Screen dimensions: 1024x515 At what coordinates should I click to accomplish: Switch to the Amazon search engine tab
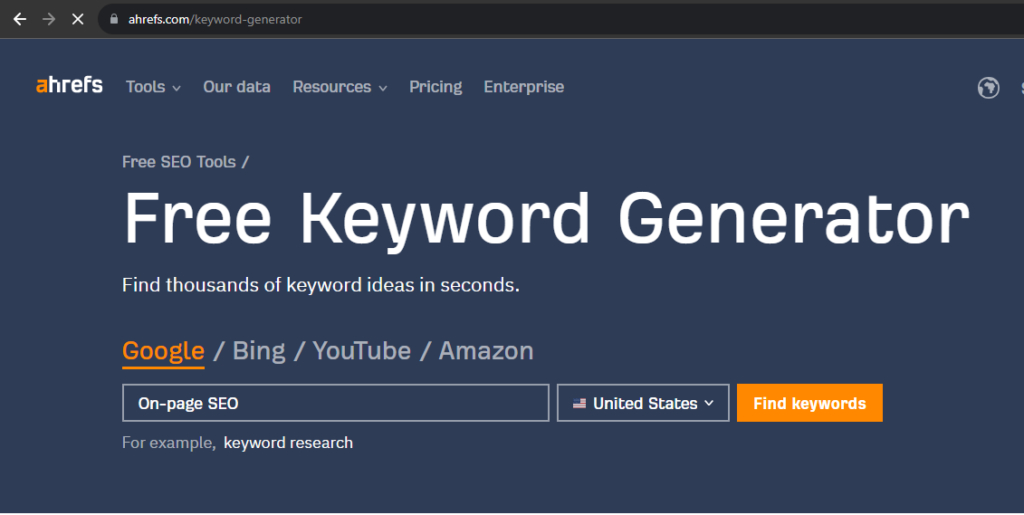point(486,351)
